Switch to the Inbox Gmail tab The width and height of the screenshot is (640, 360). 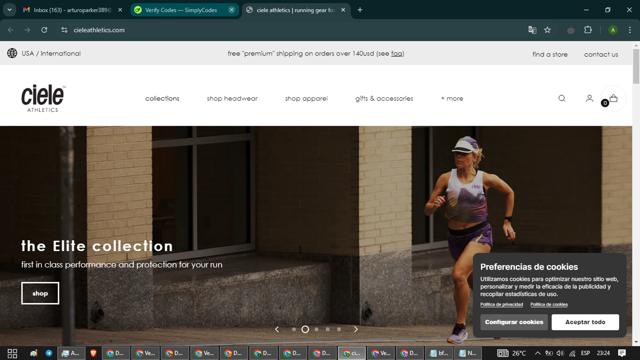[x=73, y=10]
